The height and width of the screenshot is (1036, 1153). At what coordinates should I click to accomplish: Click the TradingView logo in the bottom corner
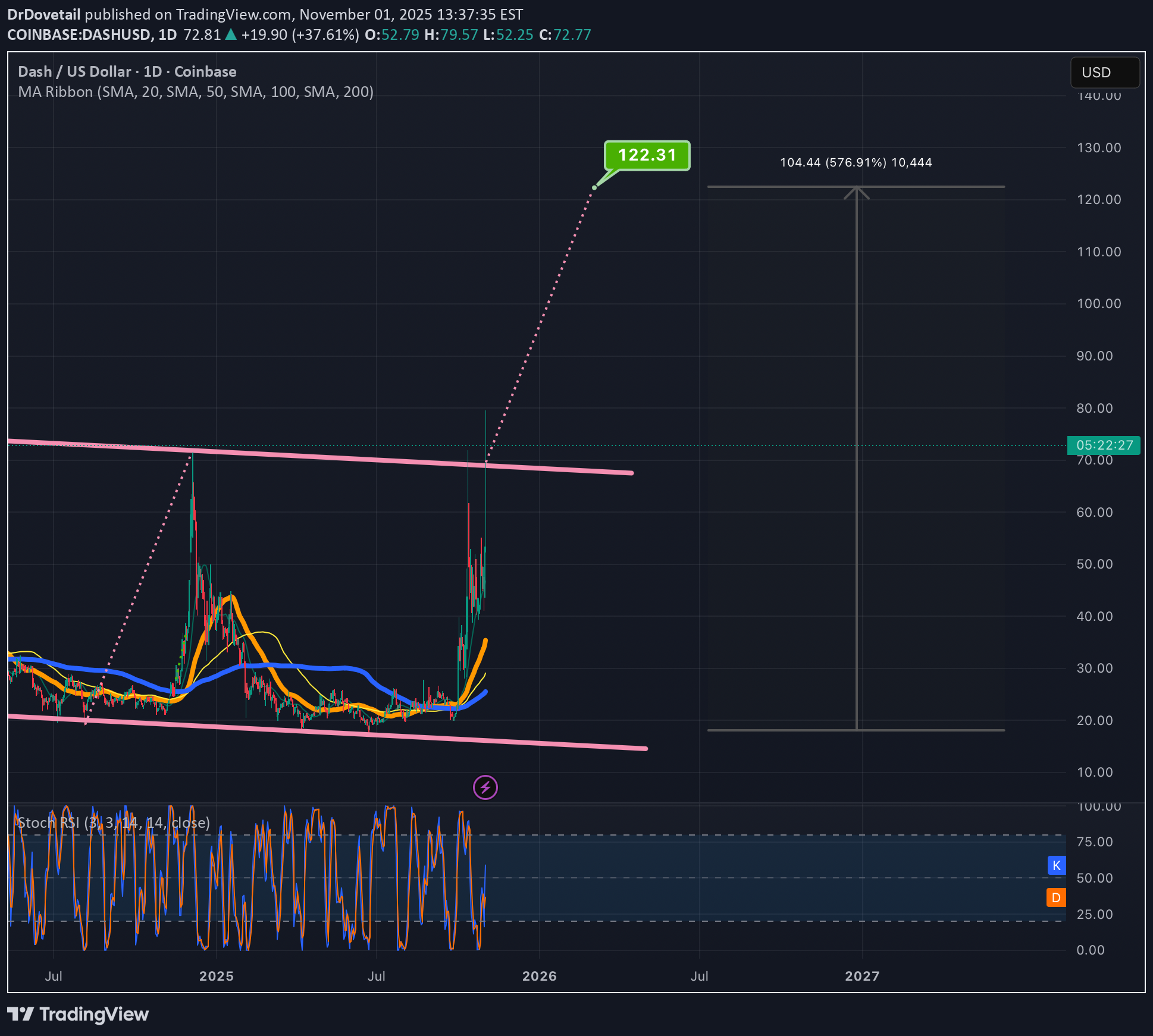tap(77, 1015)
